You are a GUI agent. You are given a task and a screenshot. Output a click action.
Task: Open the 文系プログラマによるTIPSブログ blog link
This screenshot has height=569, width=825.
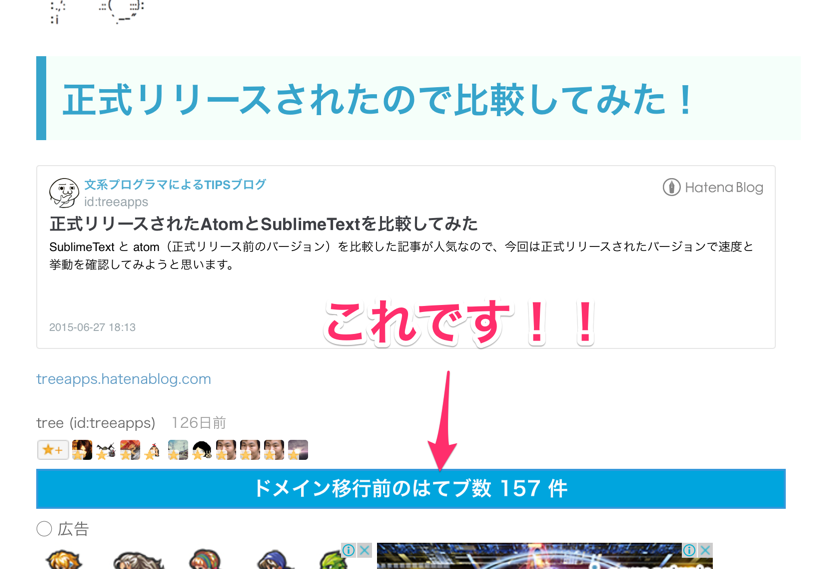click(175, 185)
